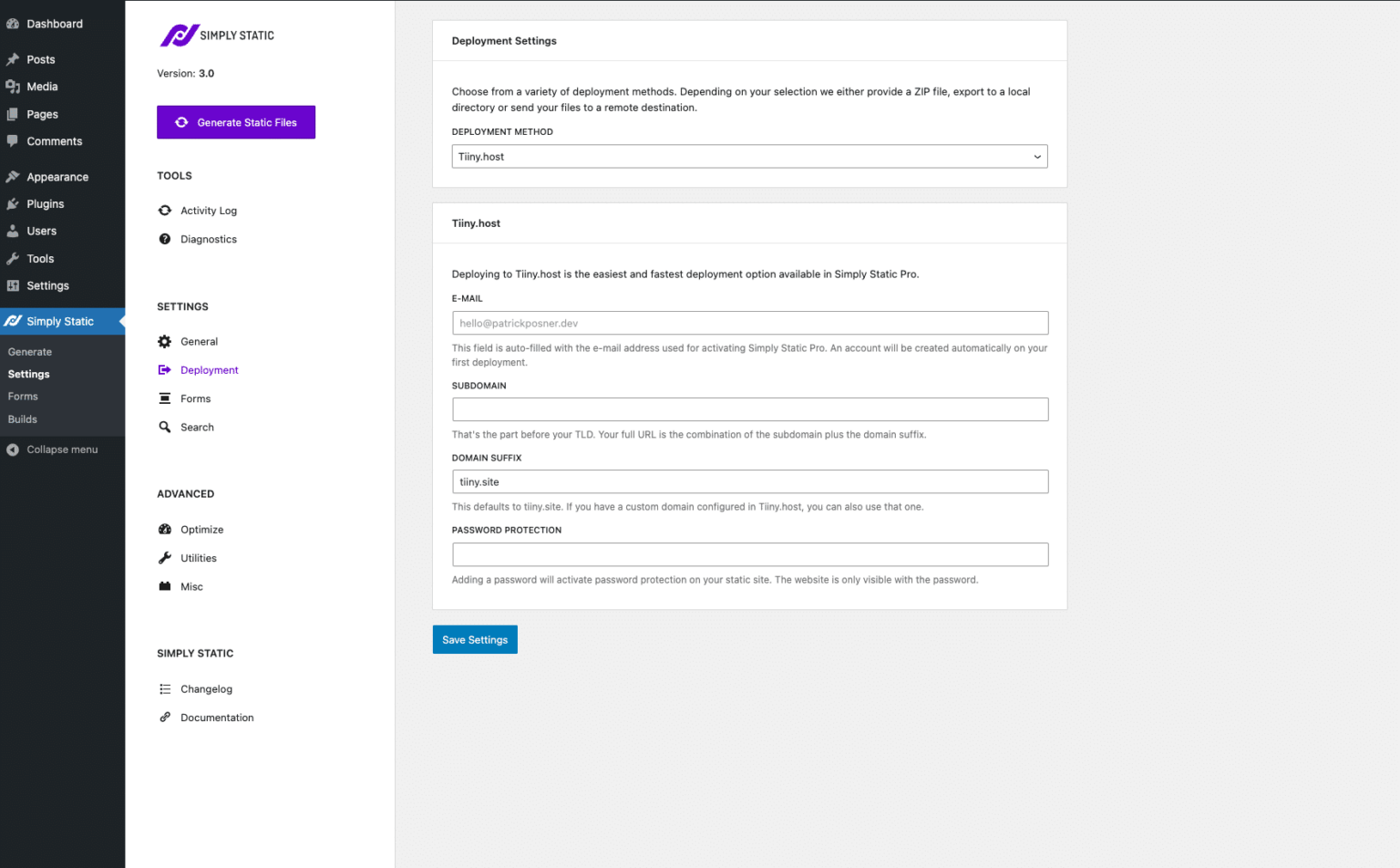Click the Tools wrench icon
This screenshot has width=1400, height=868.
coord(13,259)
